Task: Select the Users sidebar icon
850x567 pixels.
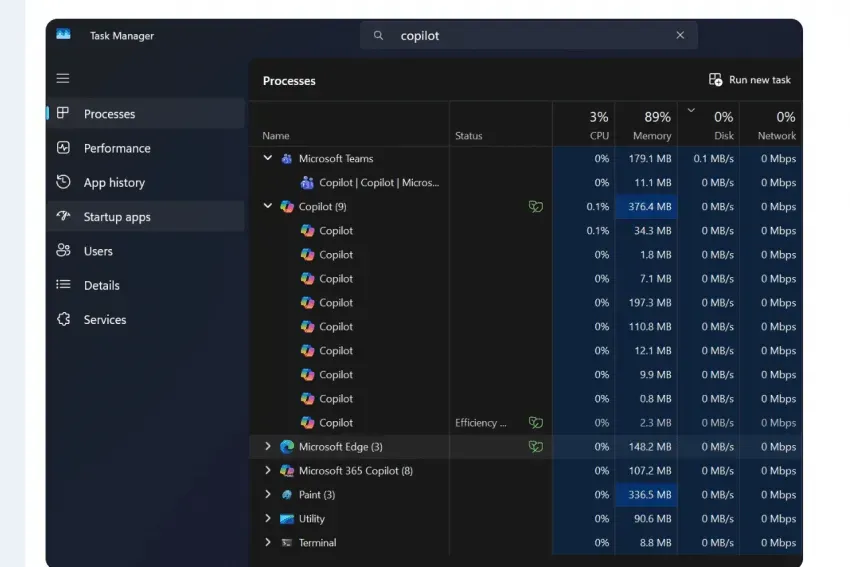Action: click(63, 250)
